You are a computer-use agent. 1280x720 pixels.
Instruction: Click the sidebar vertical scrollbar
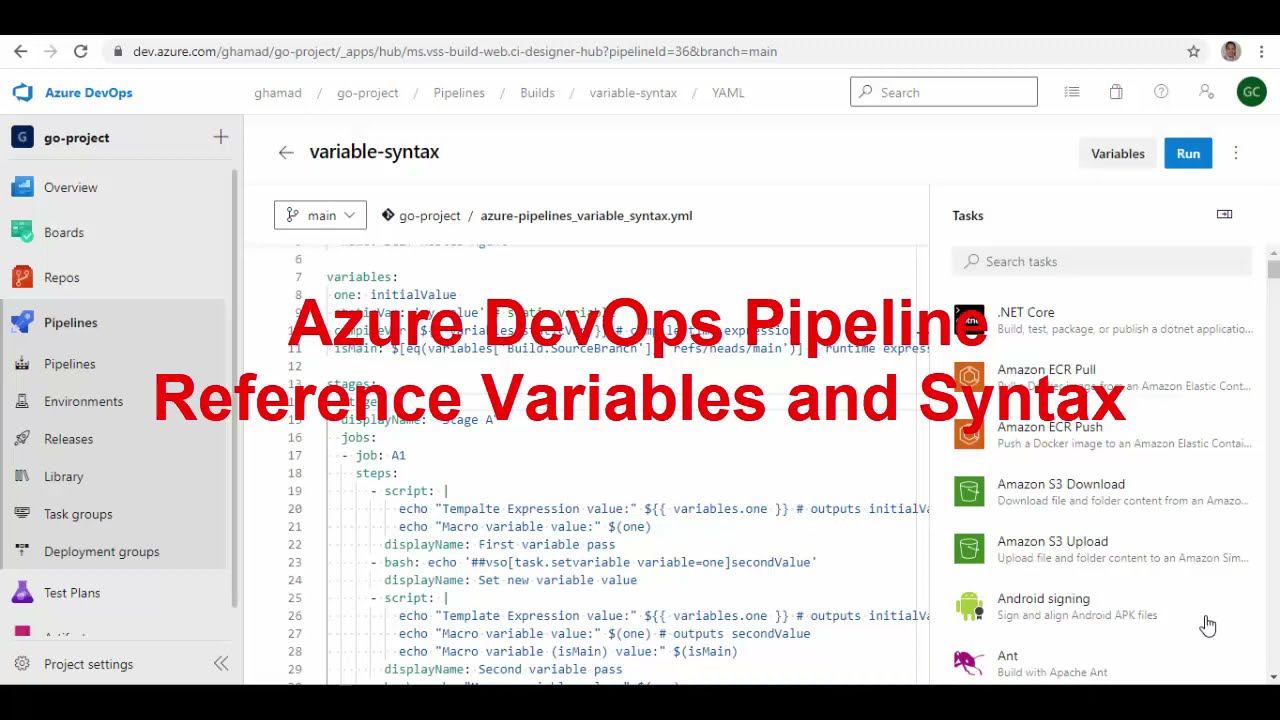(x=236, y=390)
